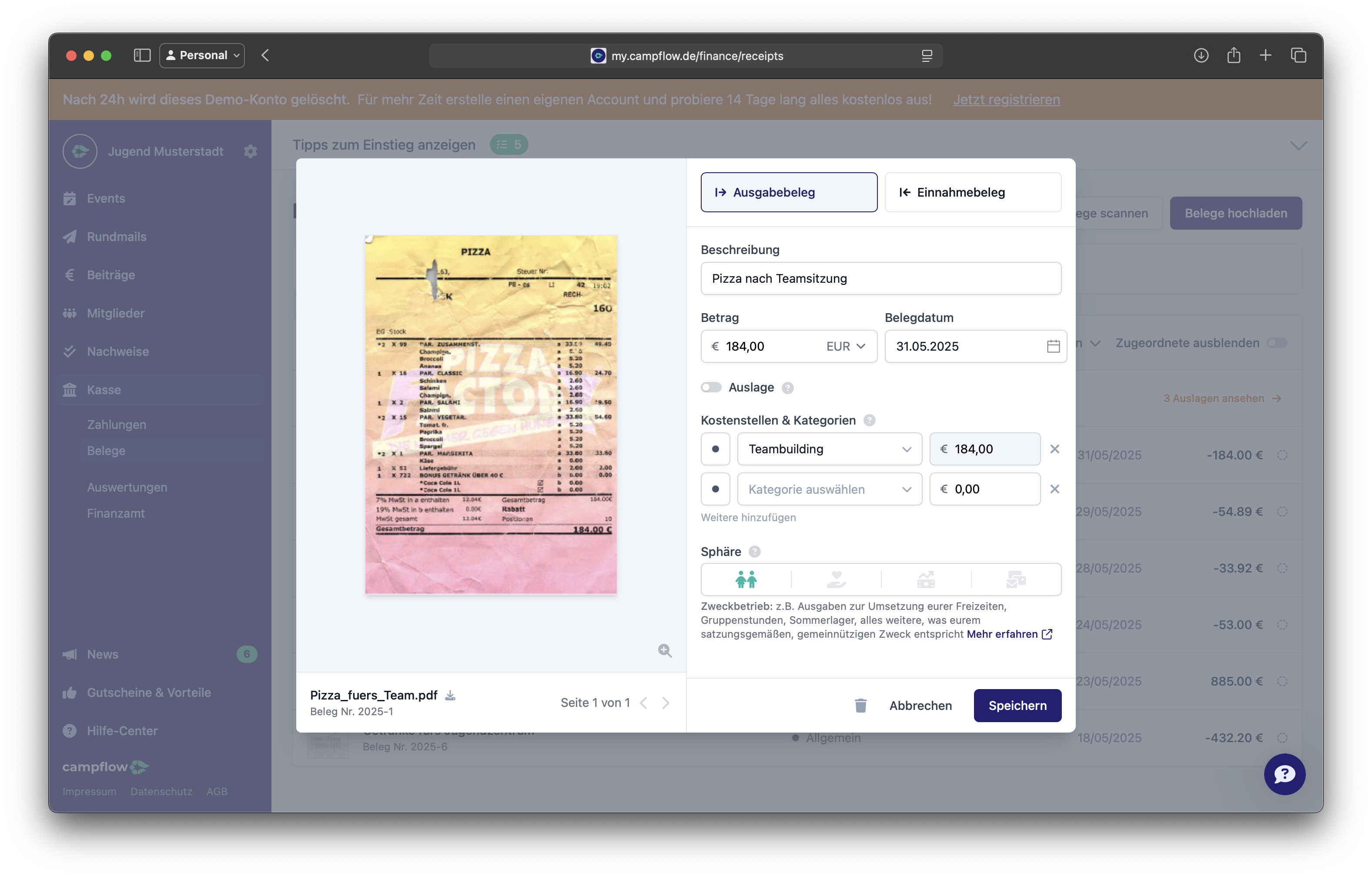Screen dimensions: 1372x877
Task: Select the color dot beside Teambuilding
Action: pos(715,449)
